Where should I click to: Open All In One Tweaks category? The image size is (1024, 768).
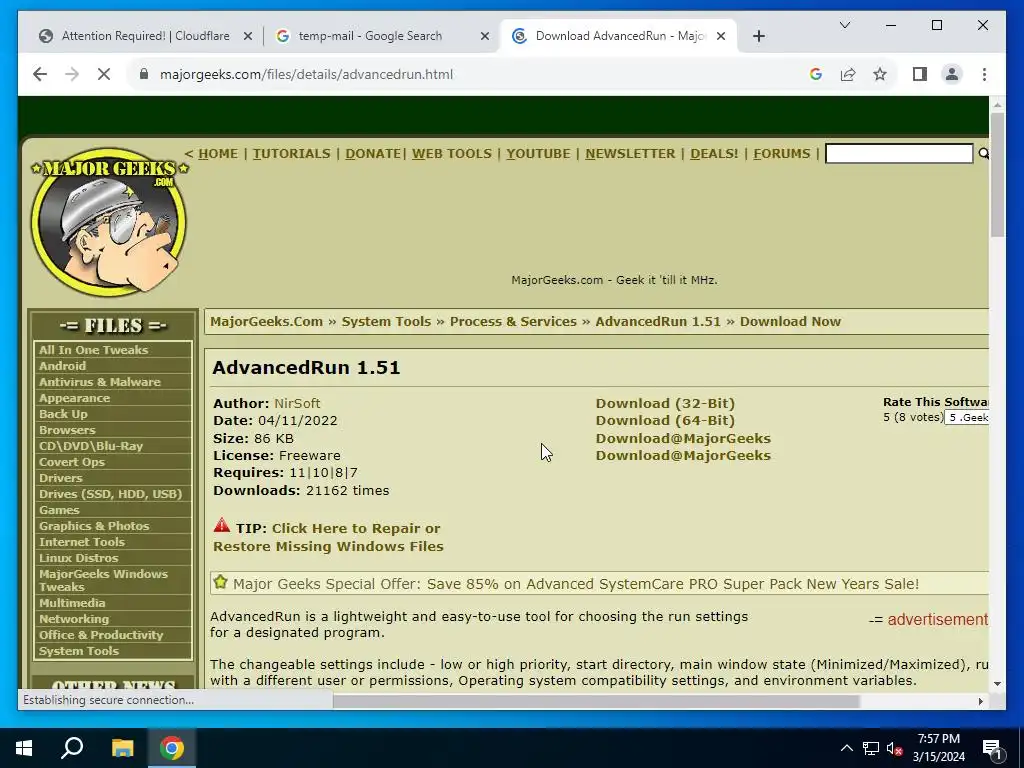tap(93, 350)
